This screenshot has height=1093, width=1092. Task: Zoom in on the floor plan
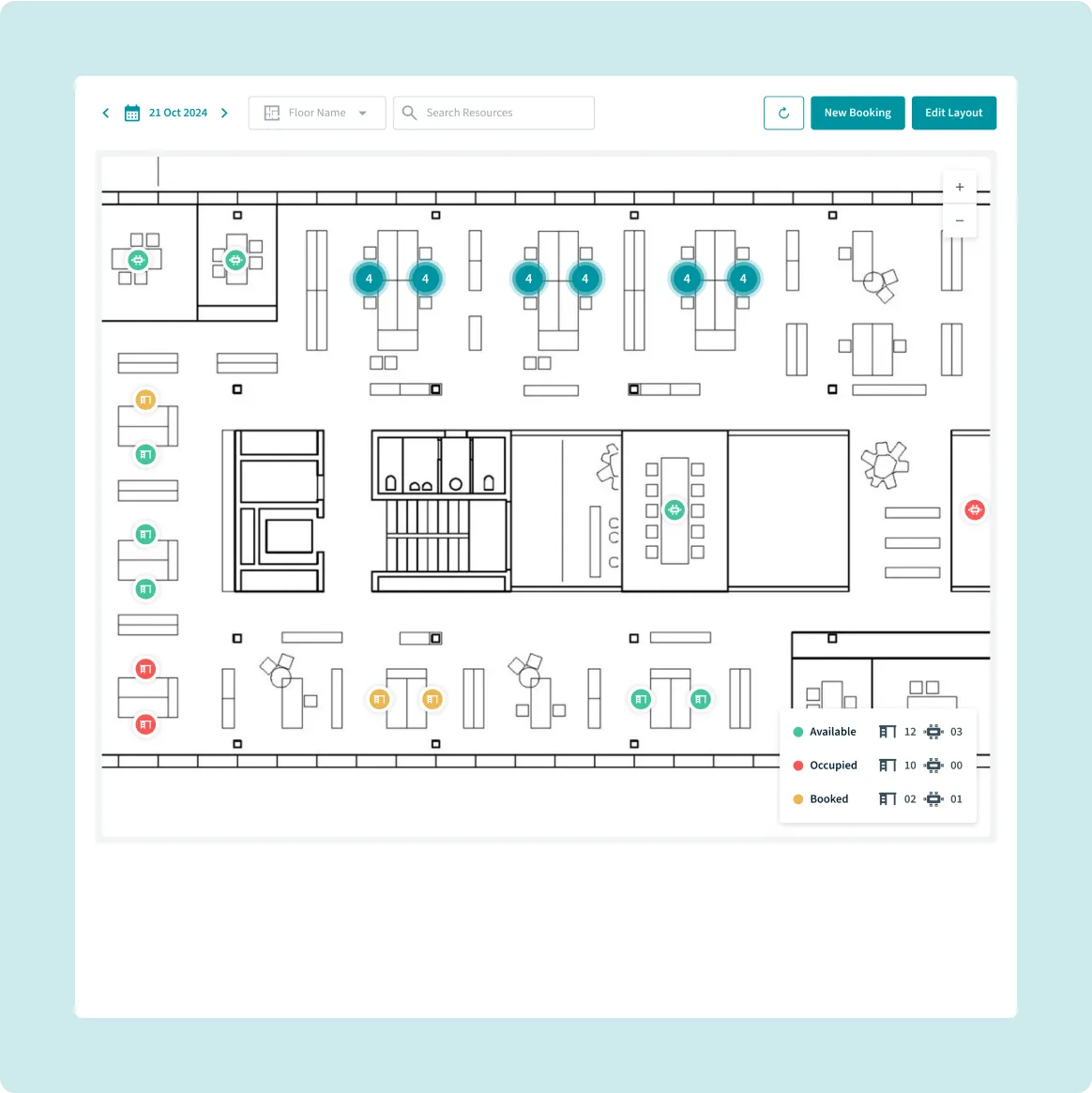coord(960,187)
